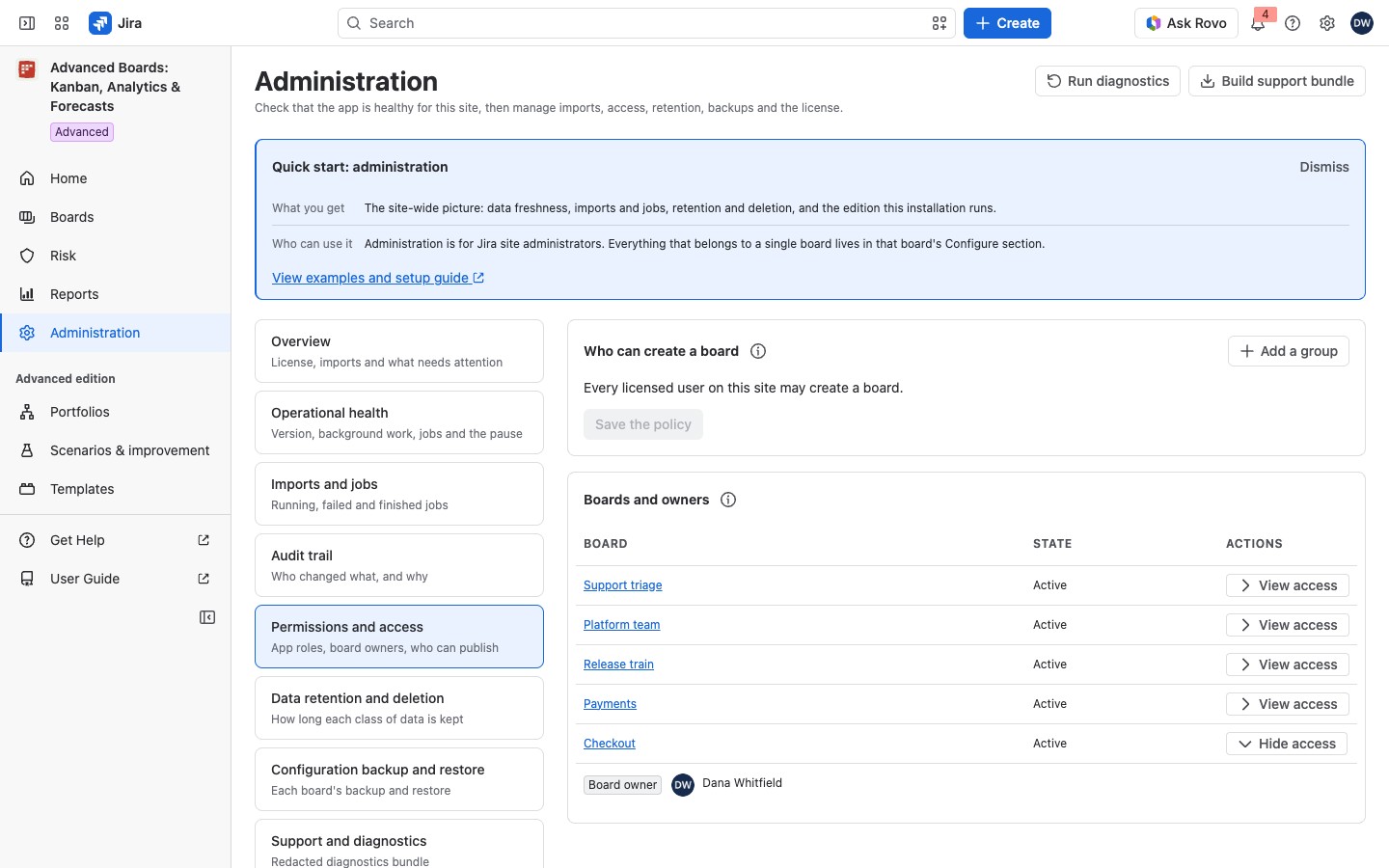
Task: Select Data retention and deletion tab
Action: click(x=399, y=708)
